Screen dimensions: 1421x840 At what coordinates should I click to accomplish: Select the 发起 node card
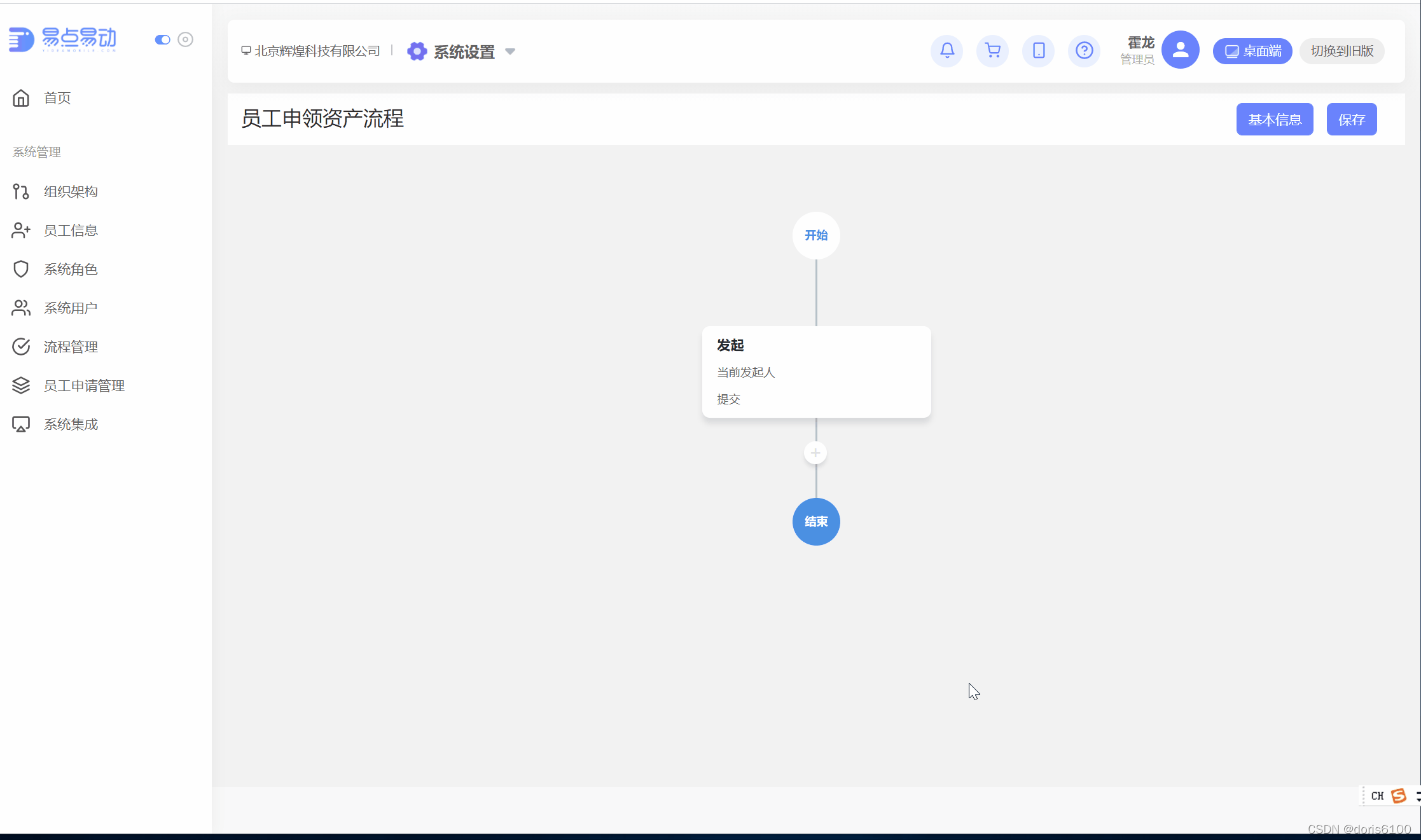[x=817, y=372]
